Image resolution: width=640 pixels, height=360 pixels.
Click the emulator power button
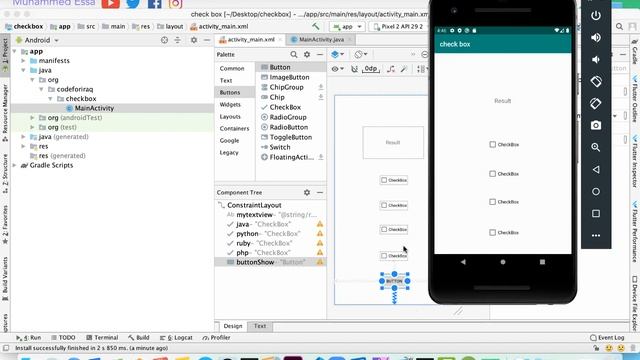pos(596,16)
